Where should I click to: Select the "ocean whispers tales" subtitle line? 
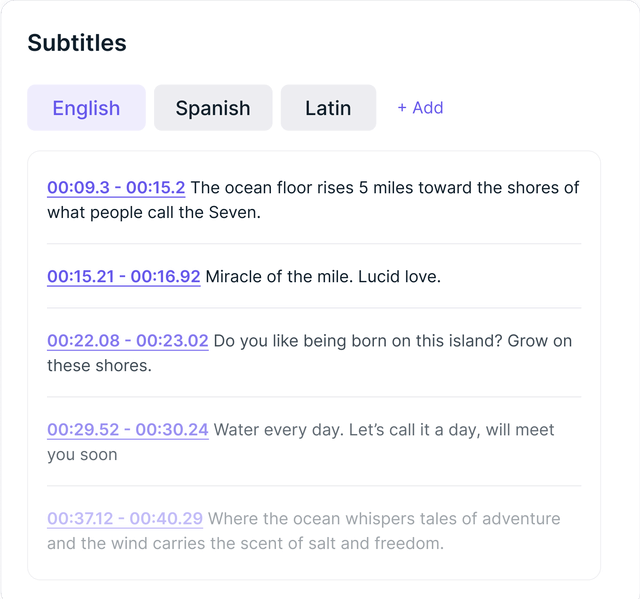tap(384, 519)
